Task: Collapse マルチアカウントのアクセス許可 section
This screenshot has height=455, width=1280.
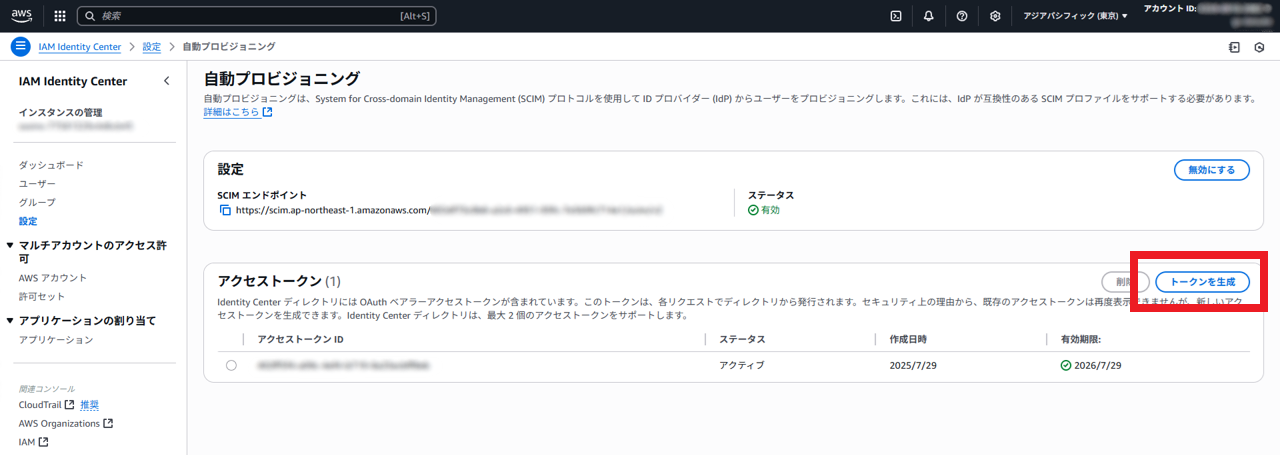Action: click(10, 245)
